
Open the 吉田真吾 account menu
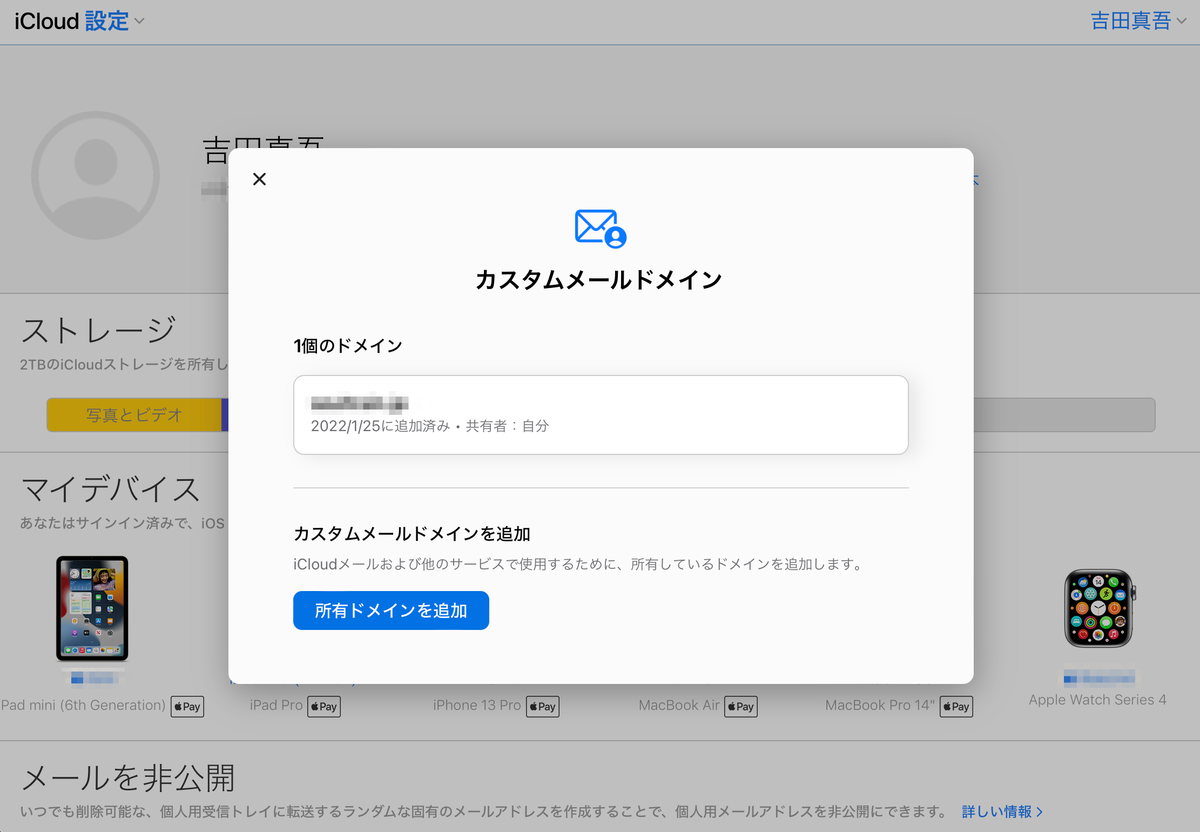[x=1138, y=21]
